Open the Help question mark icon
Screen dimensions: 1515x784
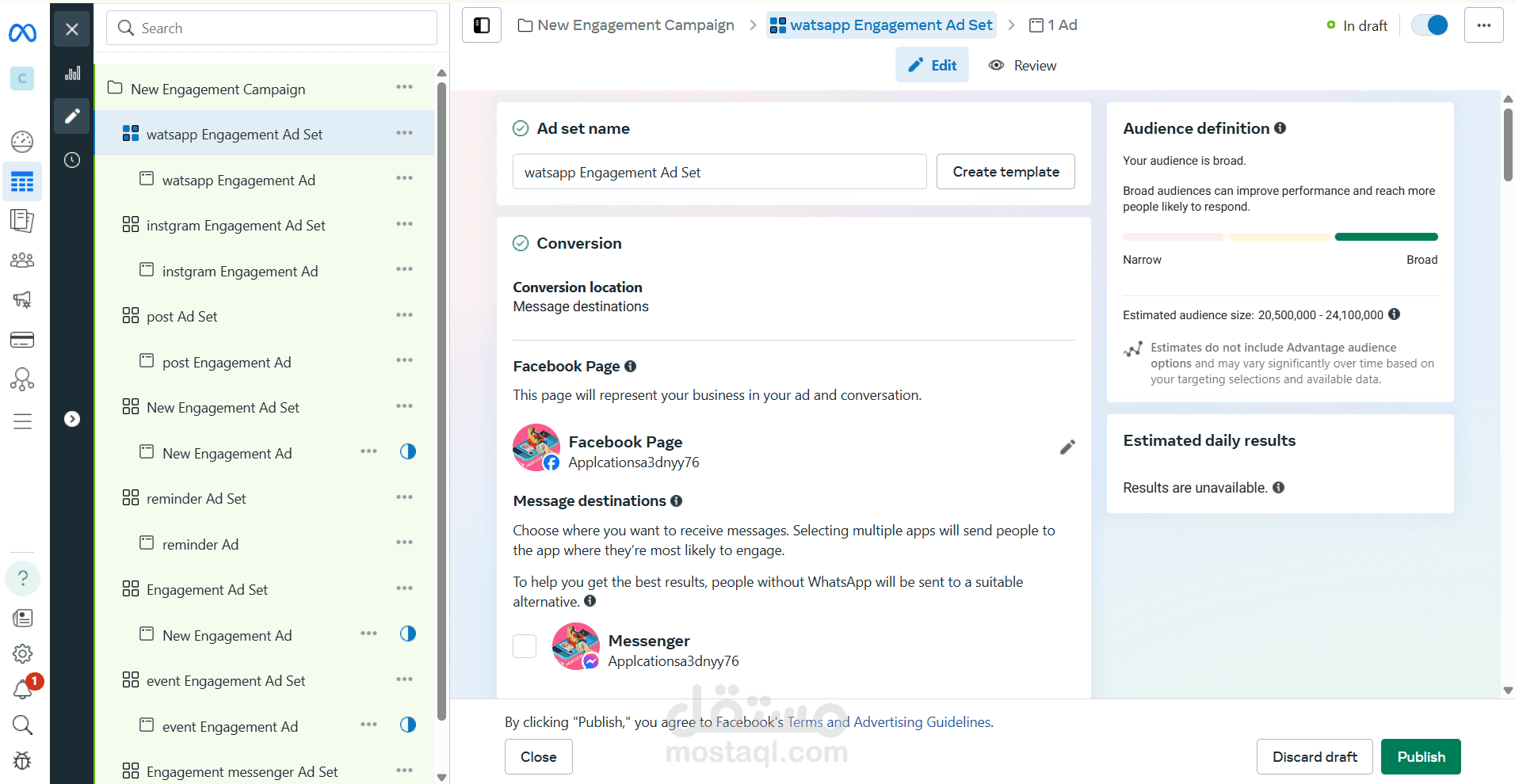(23, 578)
